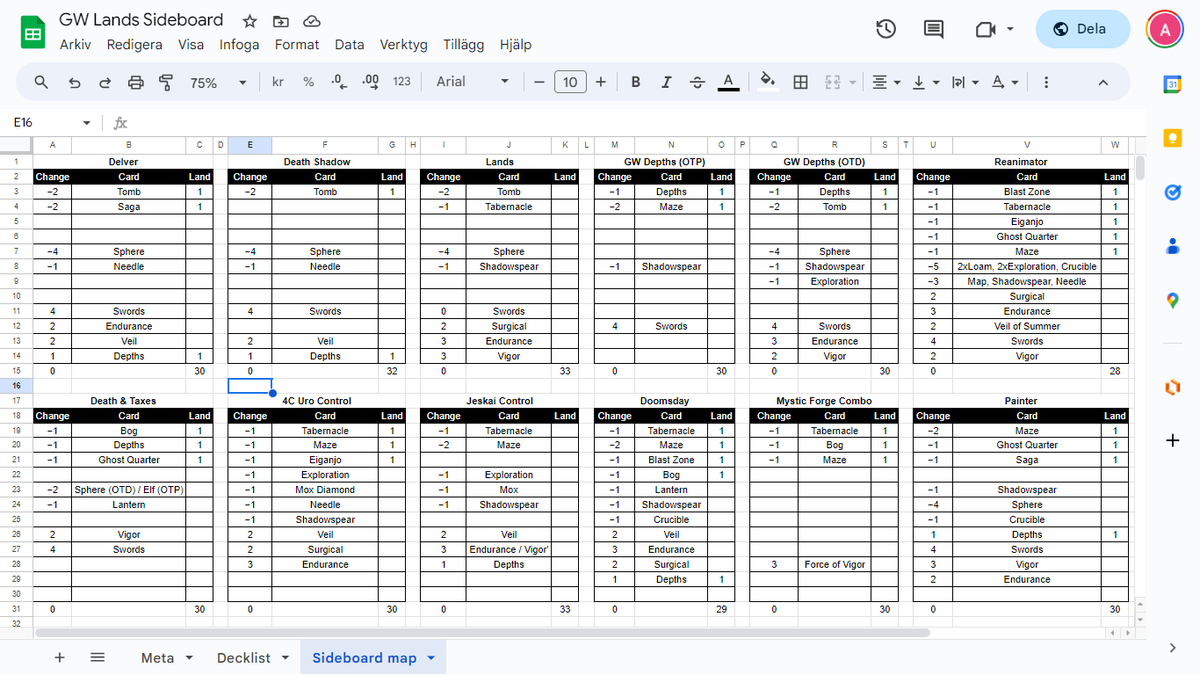The width and height of the screenshot is (1200, 675).
Task: Open the horizontal align dropdown
Action: pos(886,82)
